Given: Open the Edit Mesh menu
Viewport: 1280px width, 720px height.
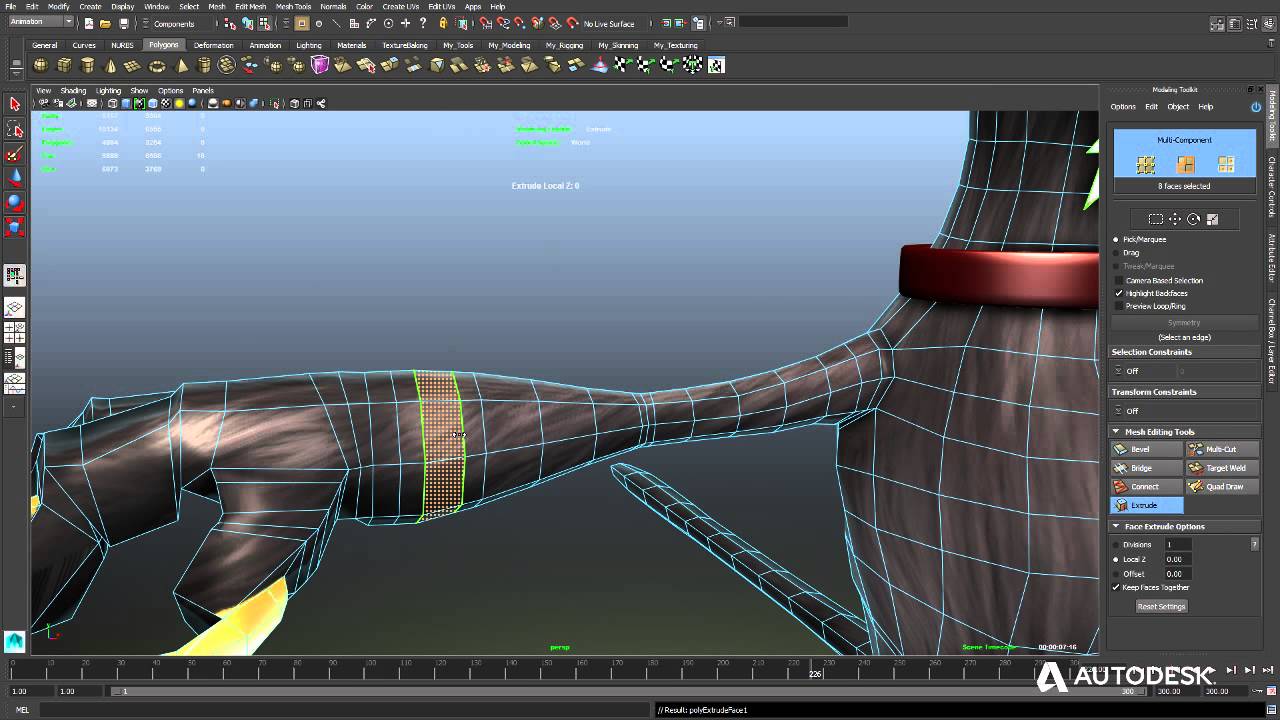Looking at the screenshot, I should click(250, 6).
